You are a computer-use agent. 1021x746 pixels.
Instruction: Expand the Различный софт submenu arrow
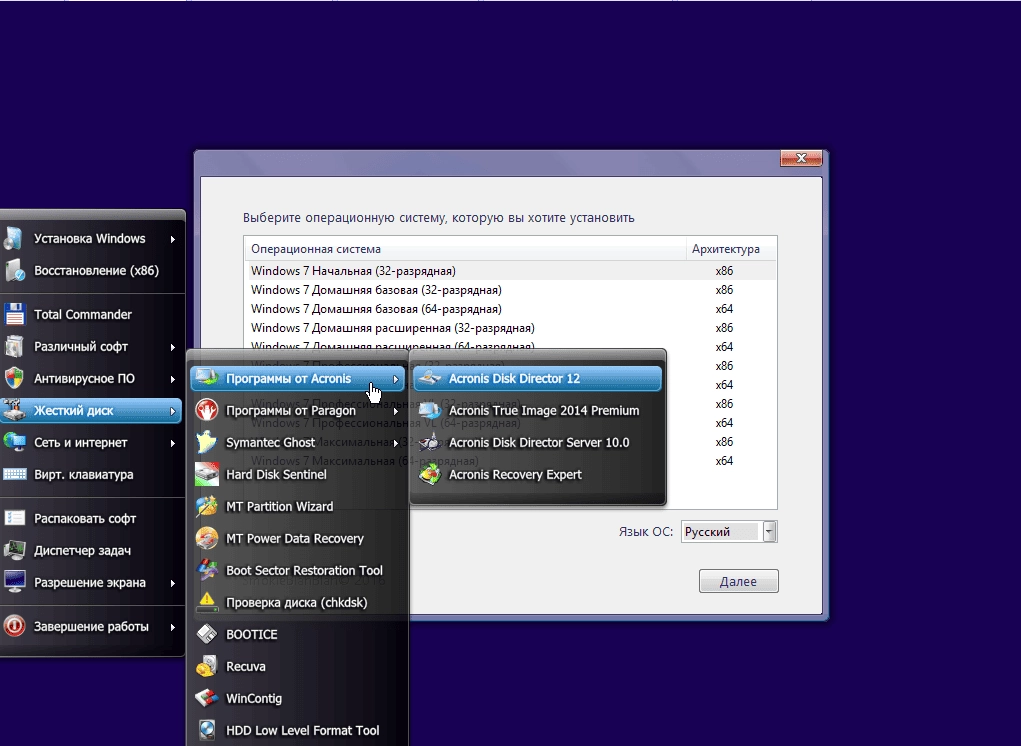[173, 347]
